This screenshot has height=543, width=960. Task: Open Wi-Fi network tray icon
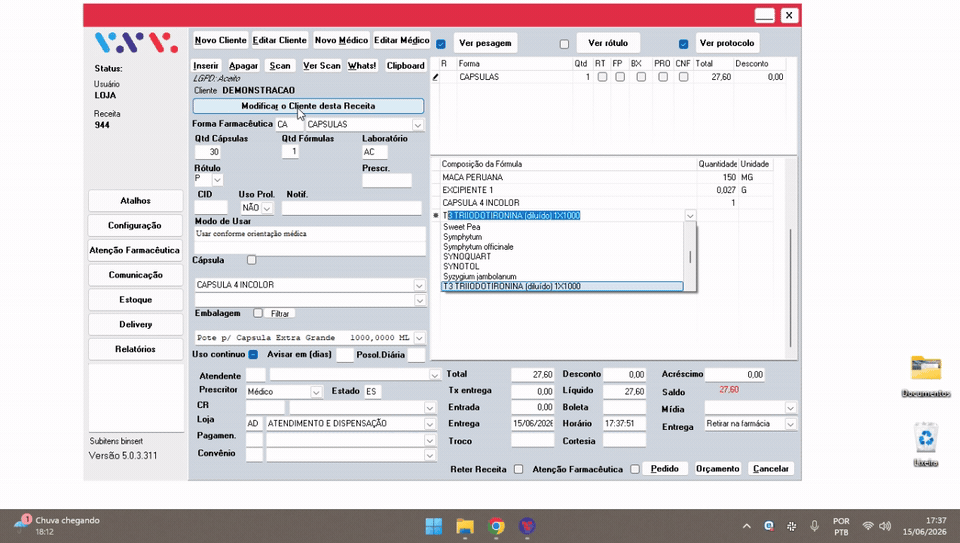tap(868, 526)
